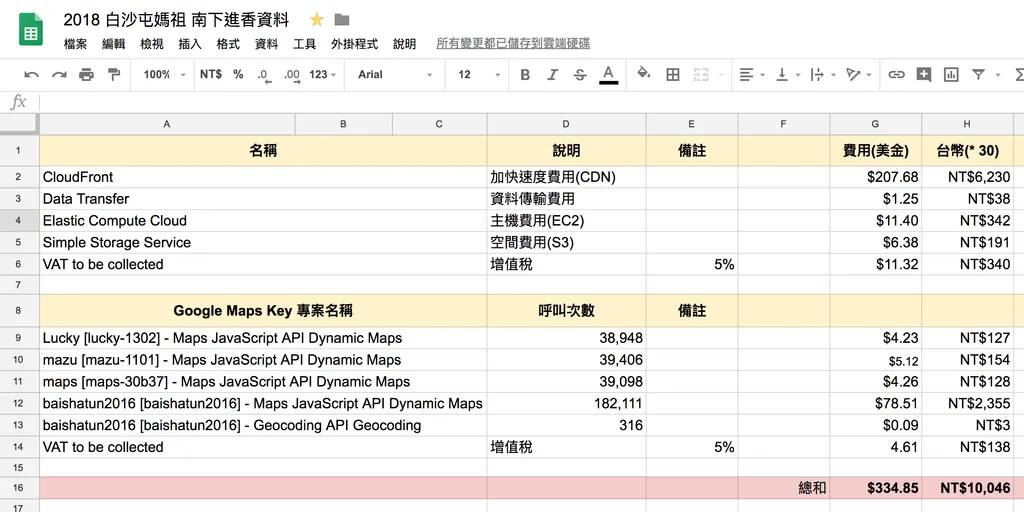Viewport: 1024px width, 512px height.
Task: Select the 182,111 call count cell
Action: pyautogui.click(x=566, y=404)
